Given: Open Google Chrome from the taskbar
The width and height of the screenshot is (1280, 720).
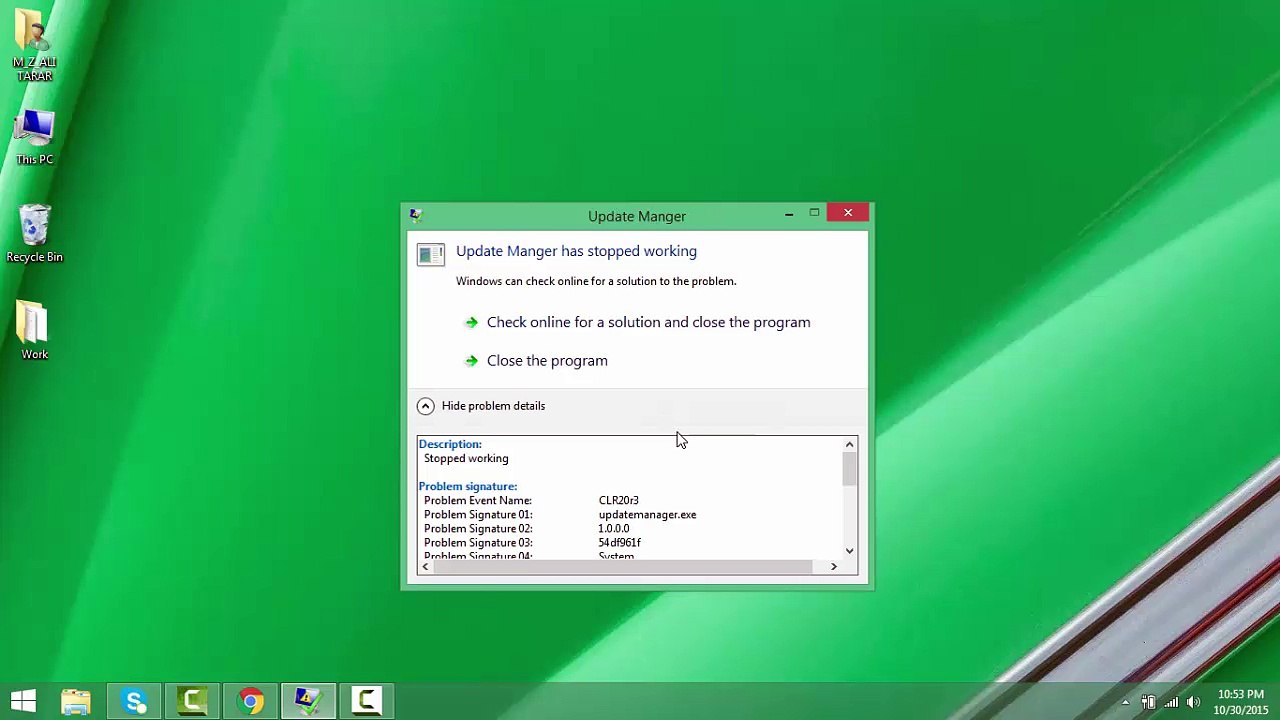Looking at the screenshot, I should (251, 701).
